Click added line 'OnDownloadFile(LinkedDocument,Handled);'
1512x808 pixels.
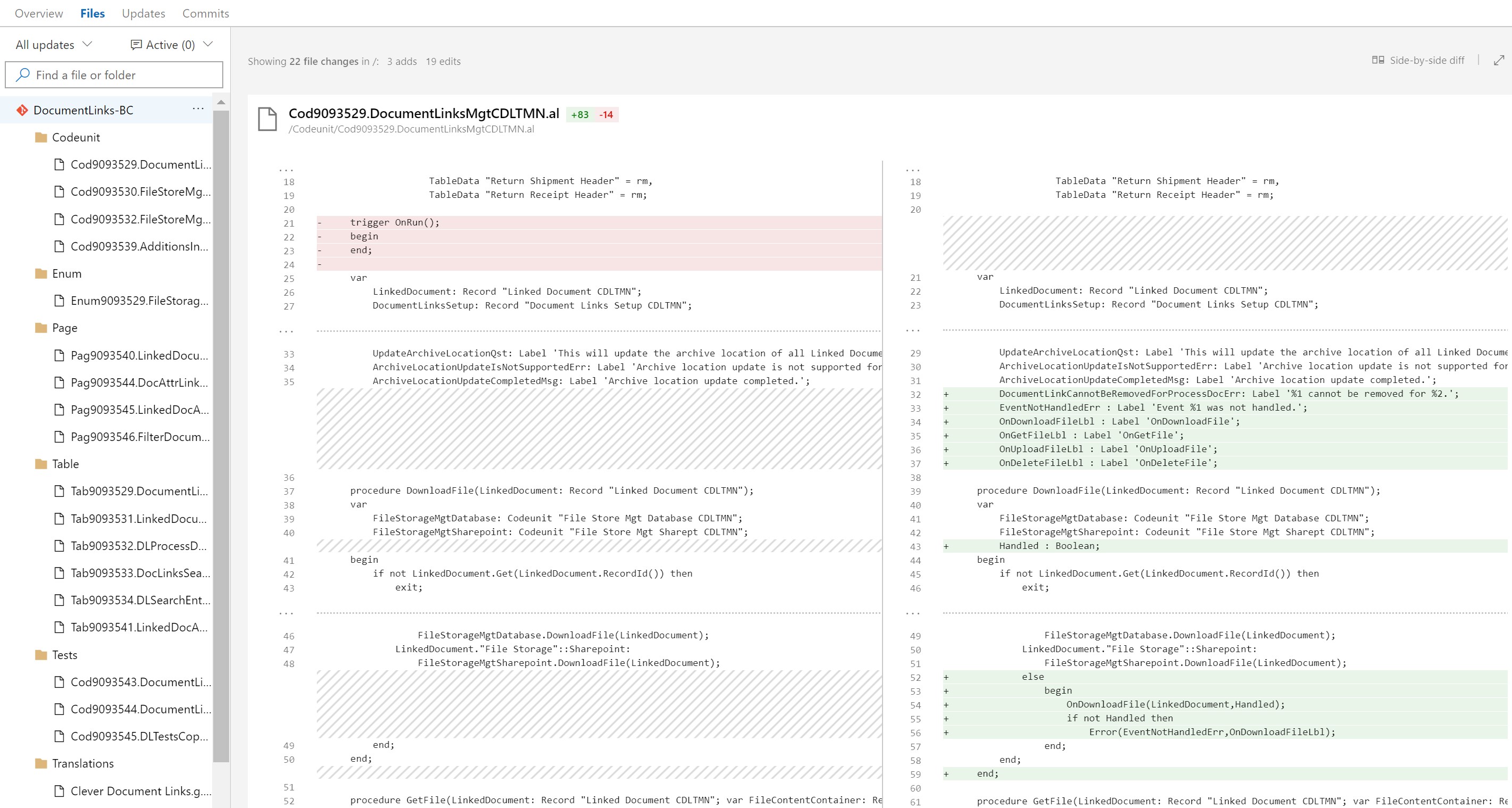point(1224,705)
